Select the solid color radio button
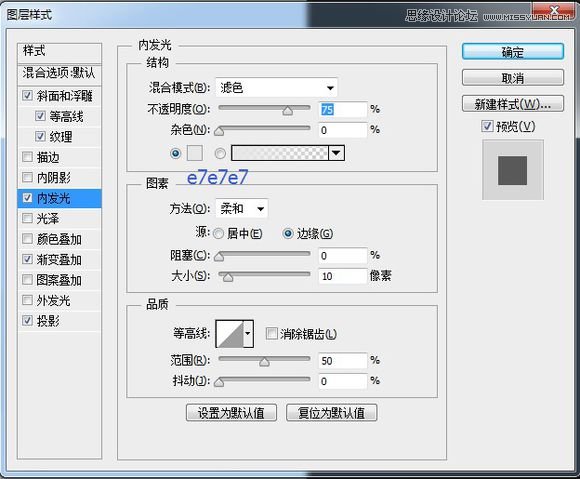 [175, 153]
